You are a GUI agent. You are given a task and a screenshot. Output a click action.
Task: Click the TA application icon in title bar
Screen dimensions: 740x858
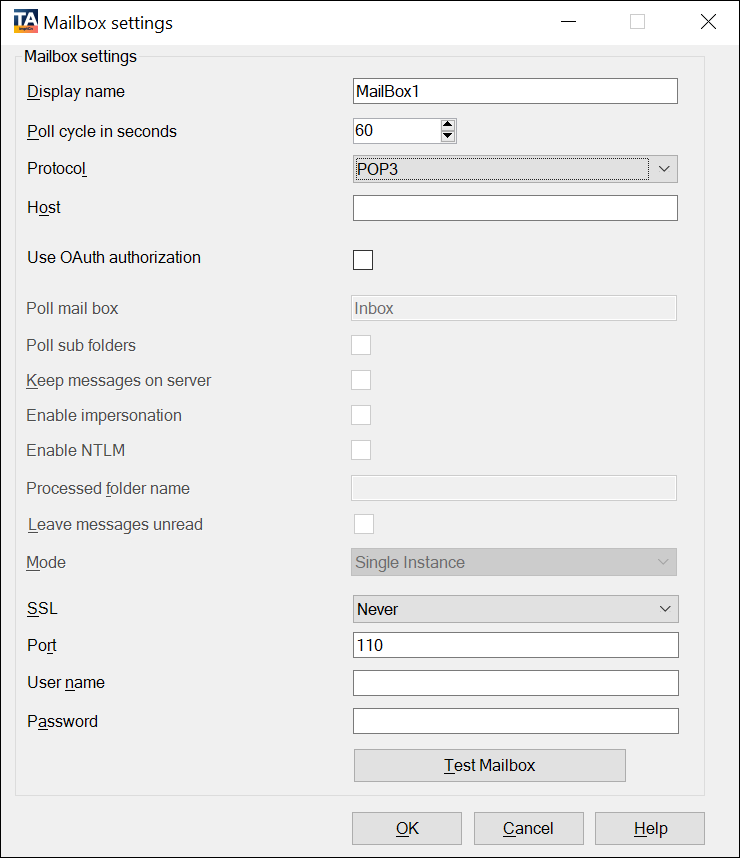coord(26,22)
